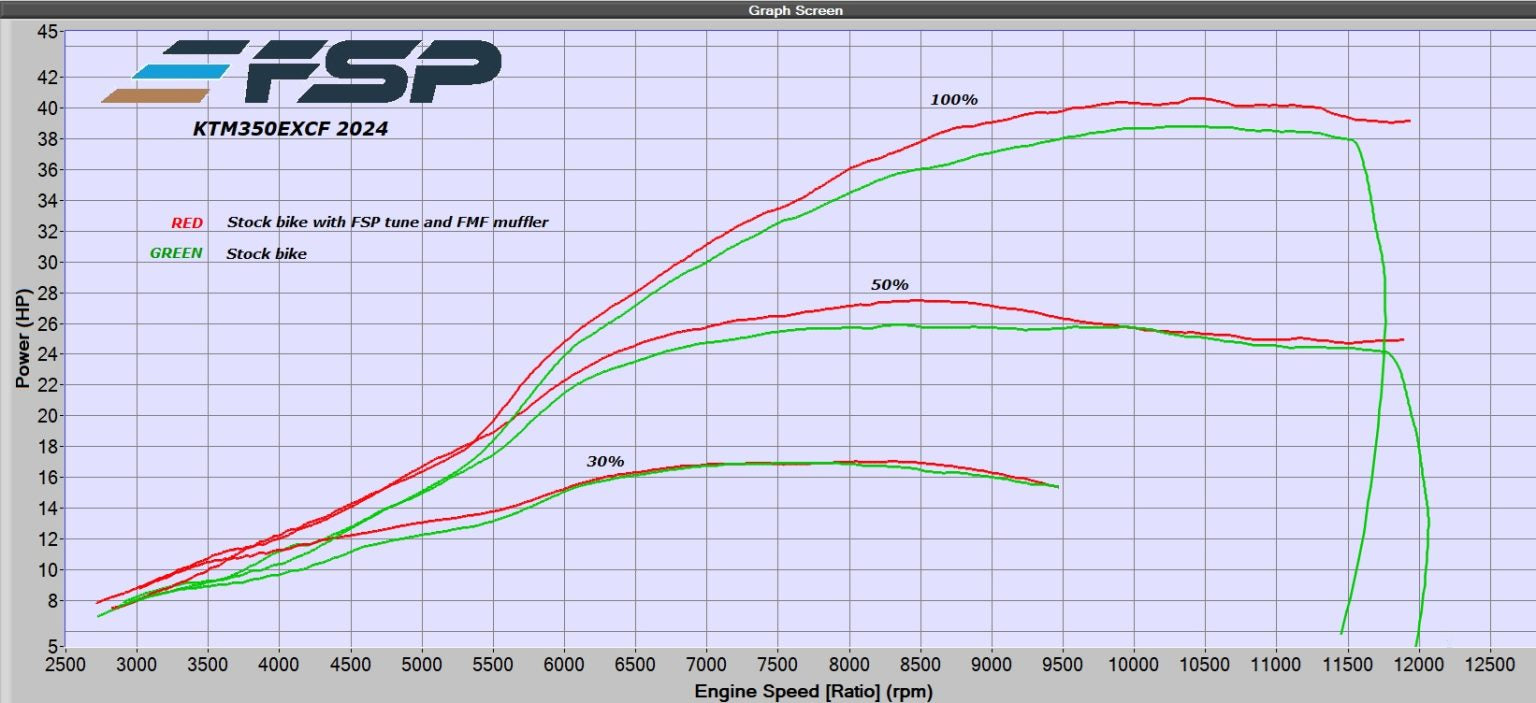Click the Graph Screen title bar
Screen dimensions: 1536x703
click(768, 10)
